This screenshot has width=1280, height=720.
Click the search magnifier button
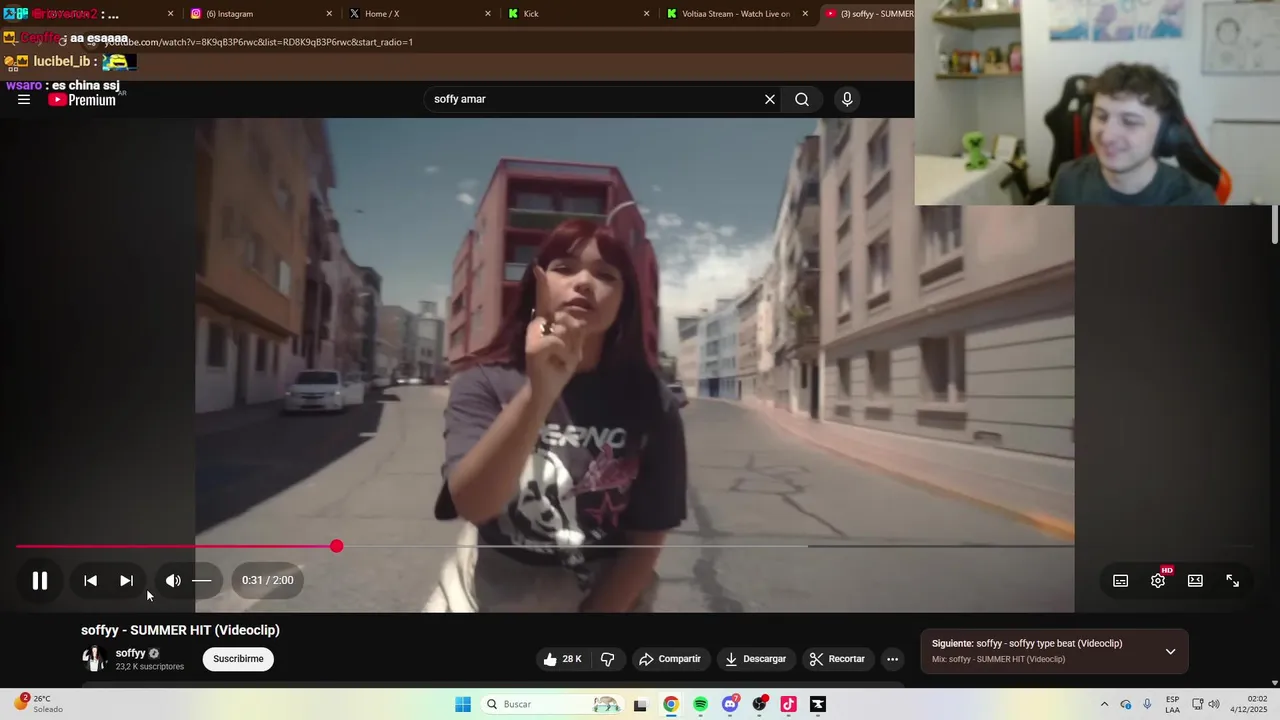(802, 99)
